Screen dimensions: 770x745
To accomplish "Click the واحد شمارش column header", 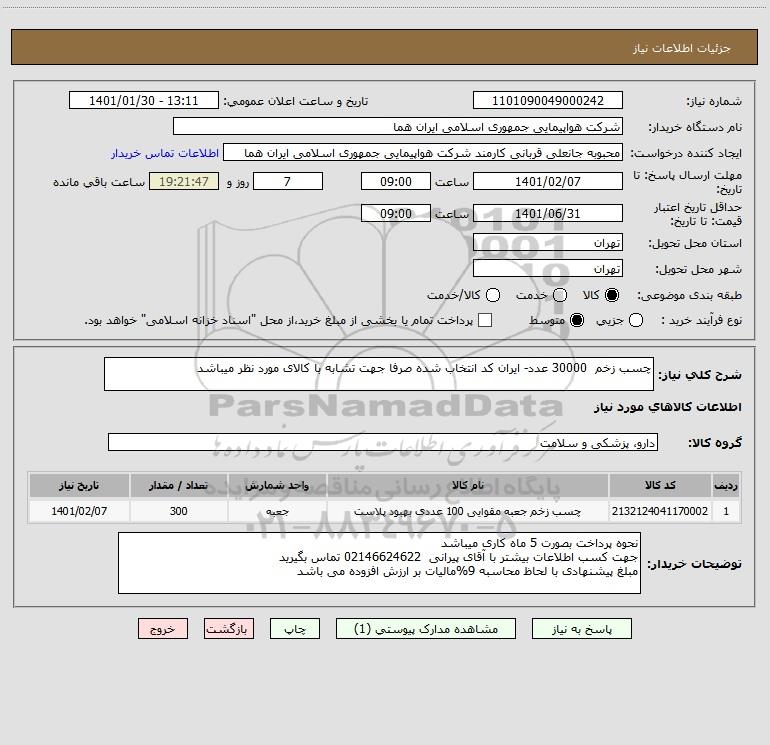I will [x=277, y=486].
